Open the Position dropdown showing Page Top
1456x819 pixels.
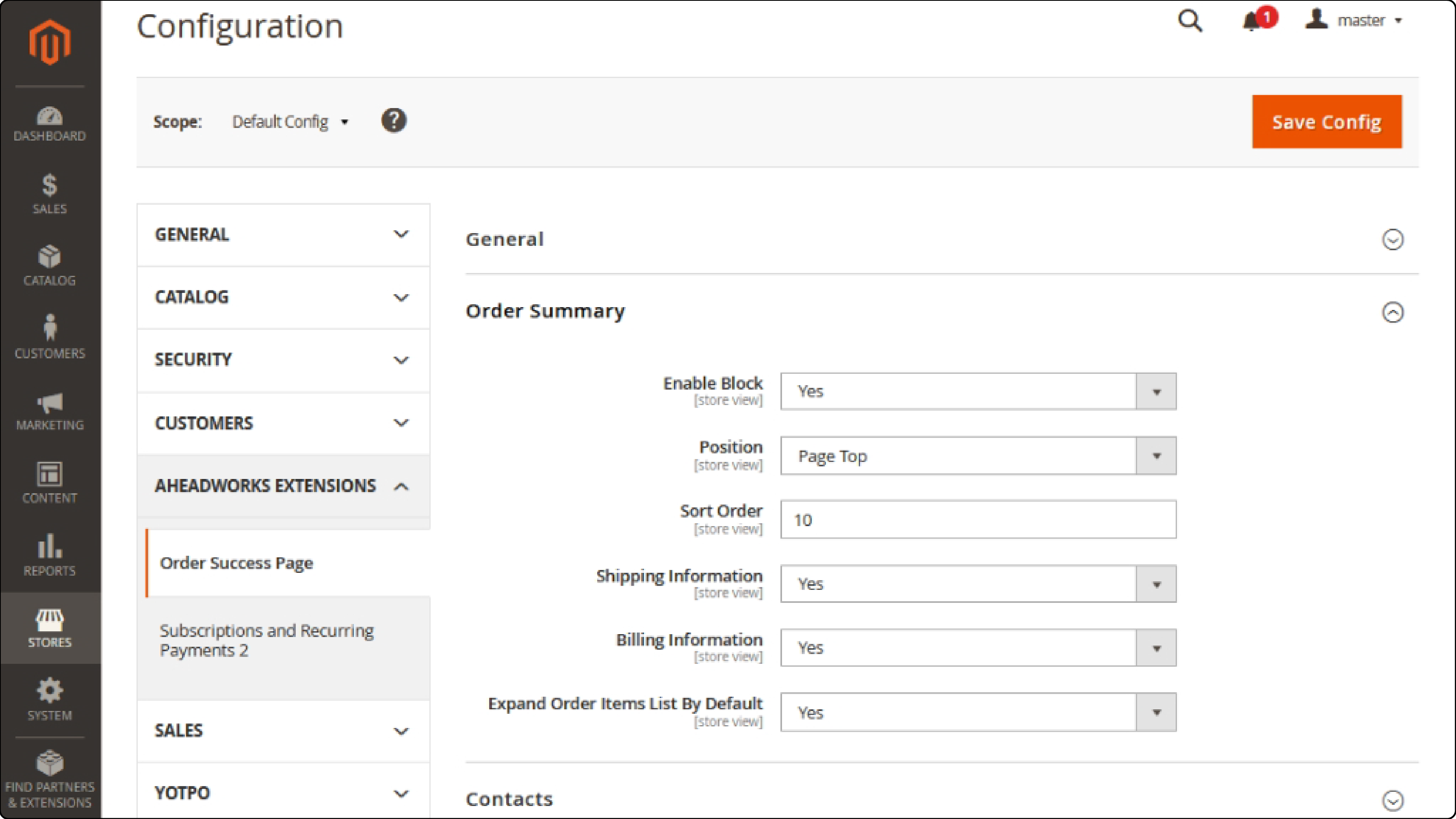coord(978,455)
